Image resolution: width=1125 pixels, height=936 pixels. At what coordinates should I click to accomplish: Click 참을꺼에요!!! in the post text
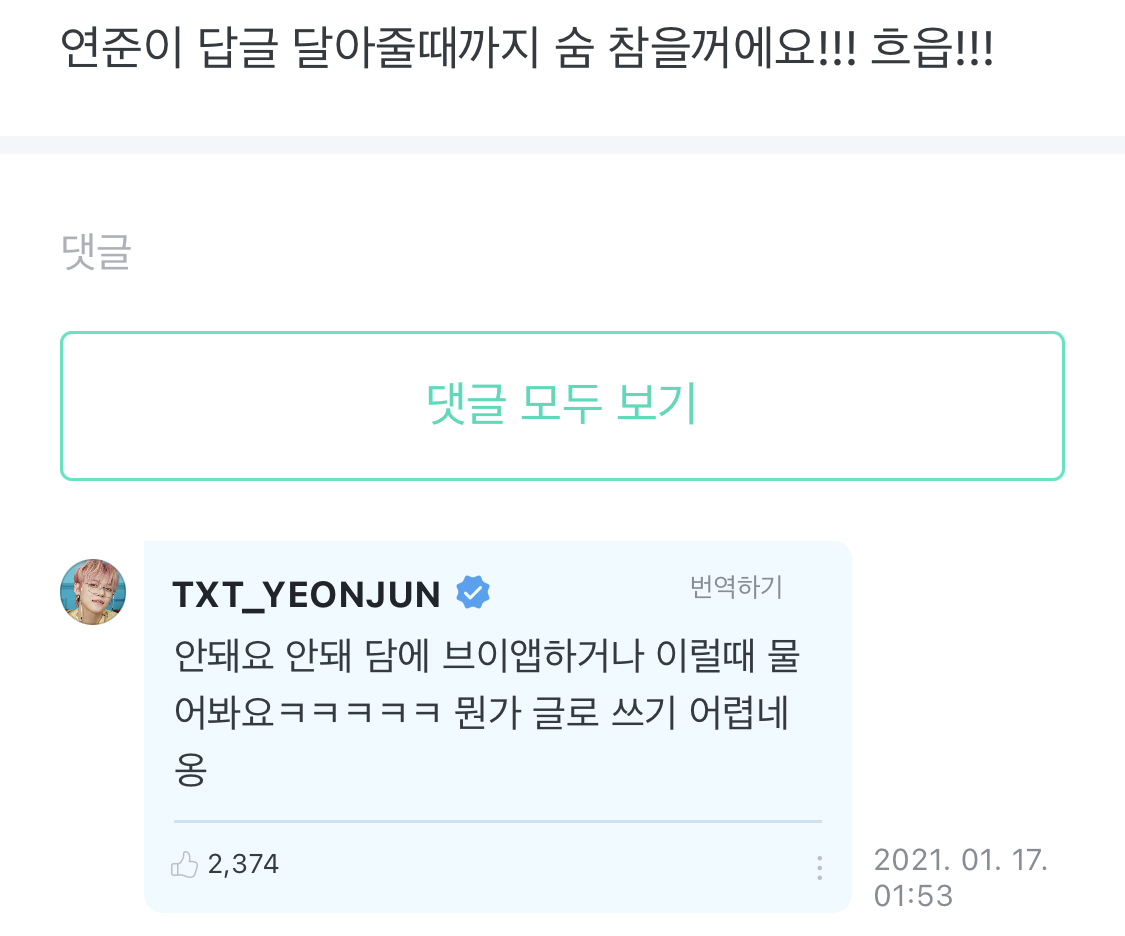pyautogui.click(x=732, y=48)
